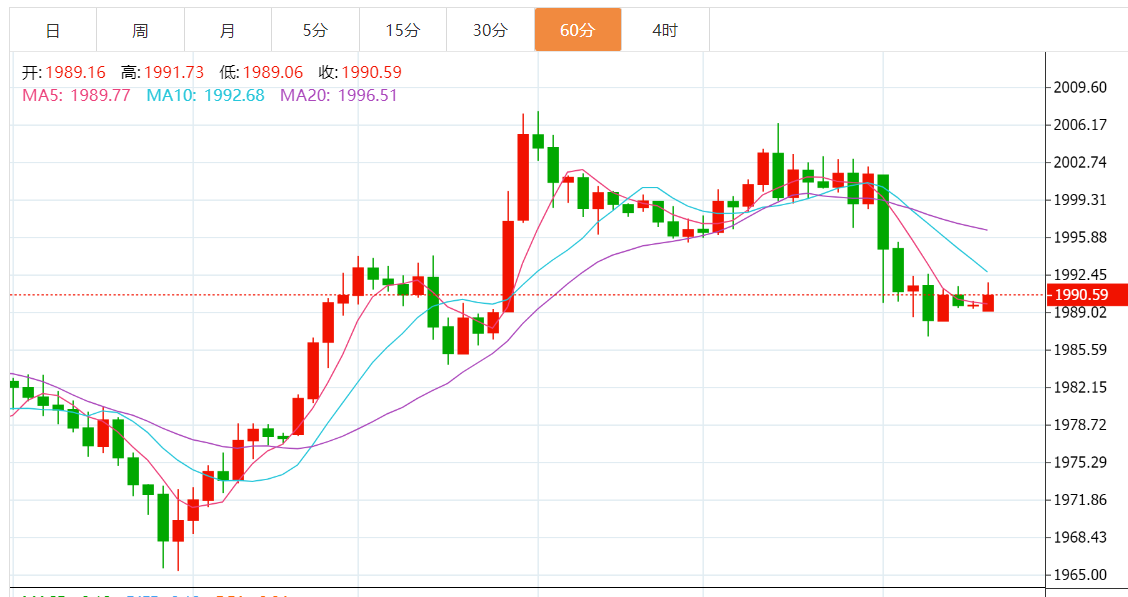
Task: Click the 低:1989.06 low price value
Action: tap(261, 73)
